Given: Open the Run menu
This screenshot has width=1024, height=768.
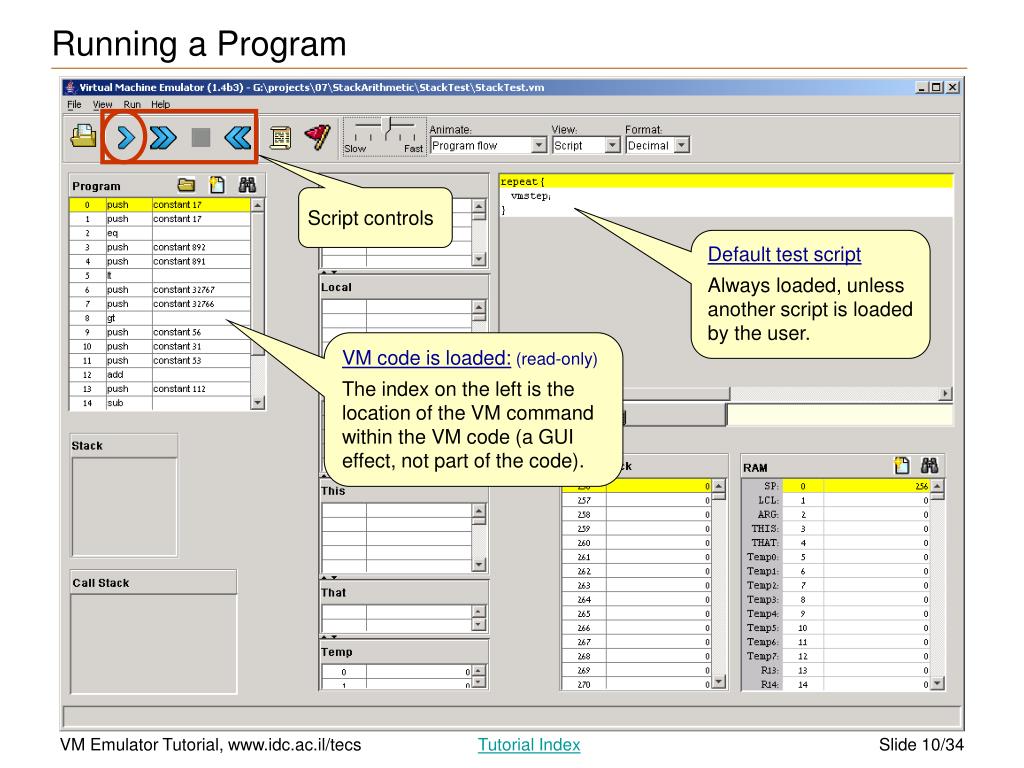Looking at the screenshot, I should (x=132, y=104).
